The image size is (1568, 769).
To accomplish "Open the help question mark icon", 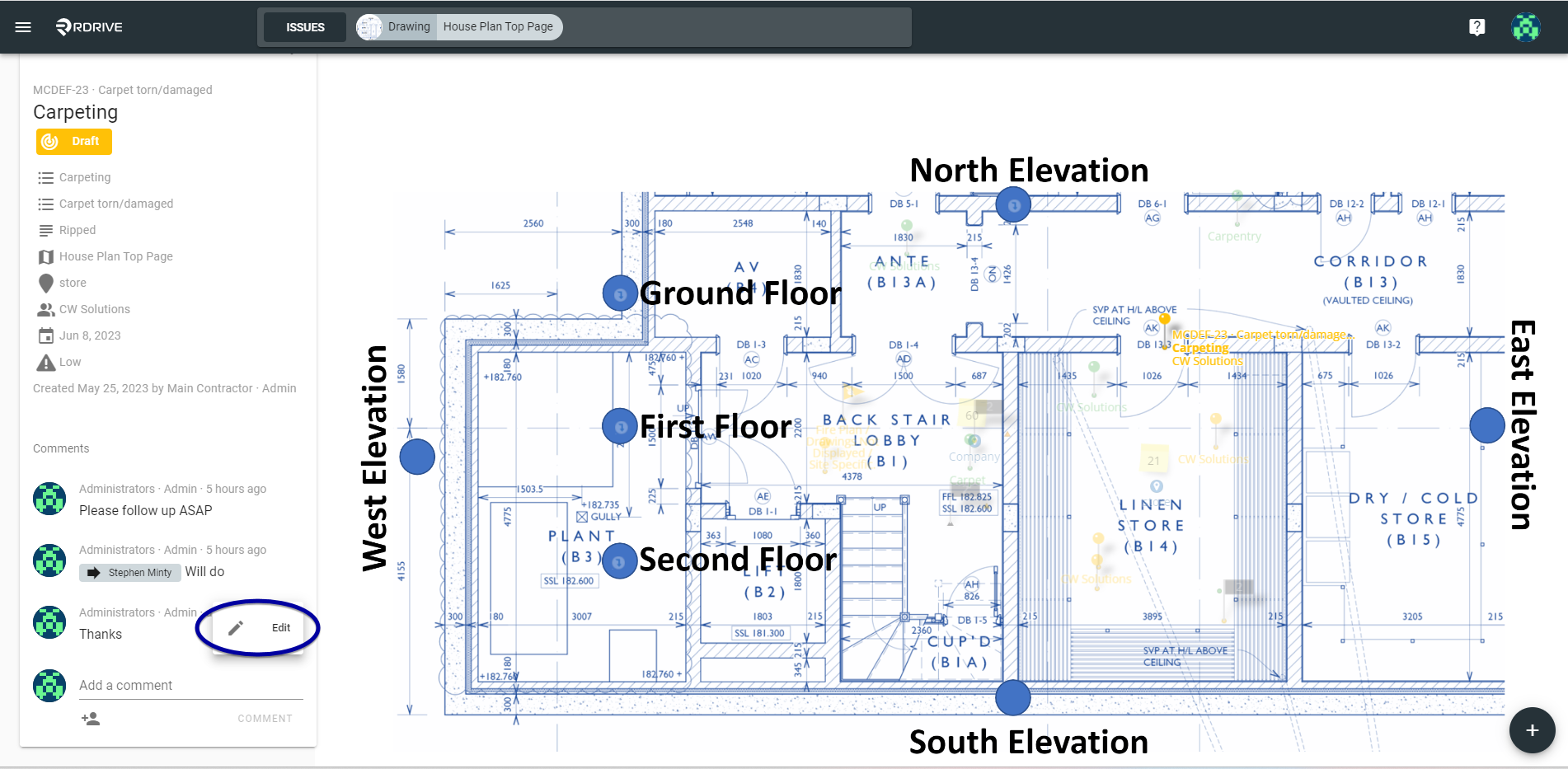I will click(1477, 27).
